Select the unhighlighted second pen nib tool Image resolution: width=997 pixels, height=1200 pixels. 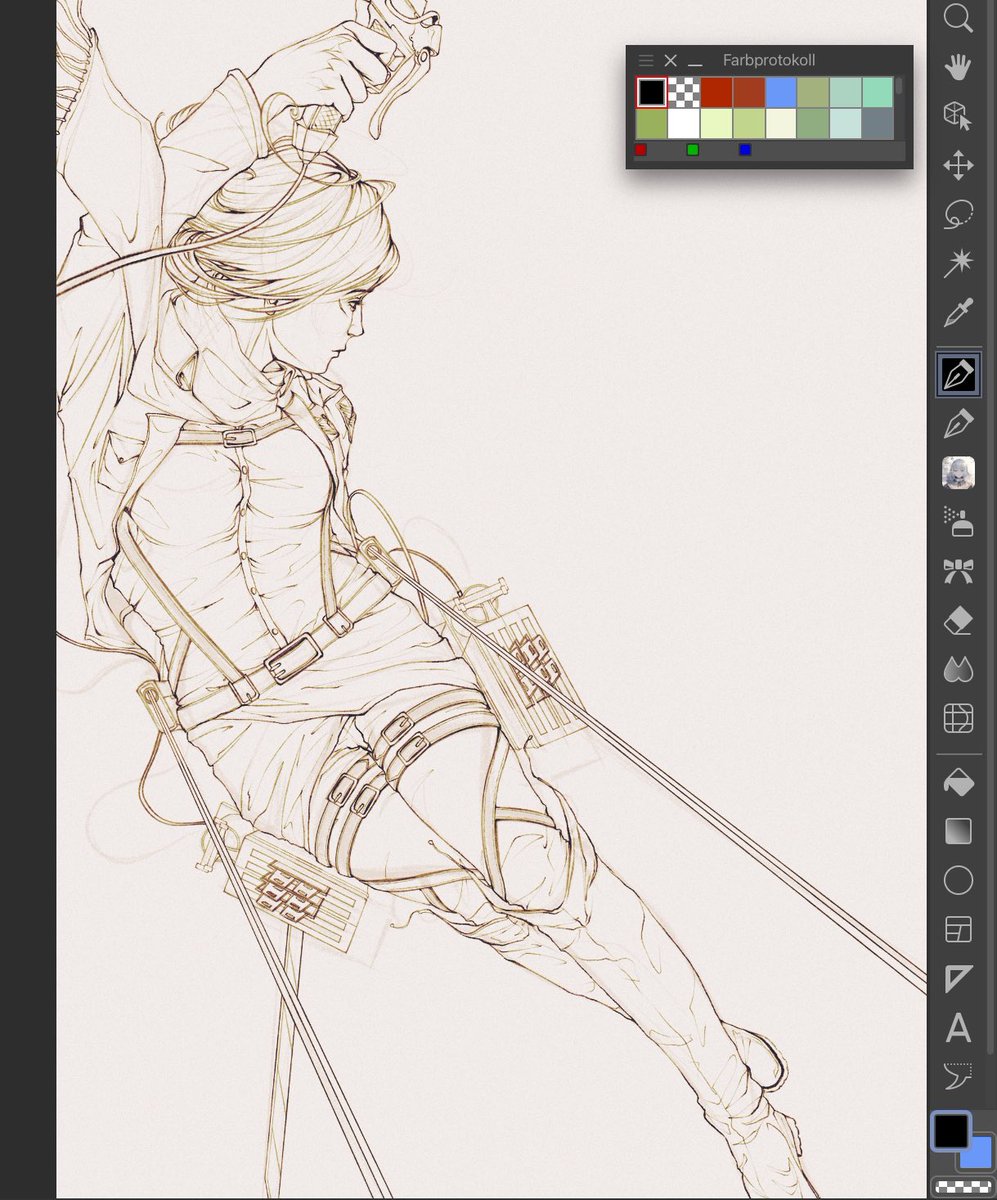coord(958,424)
